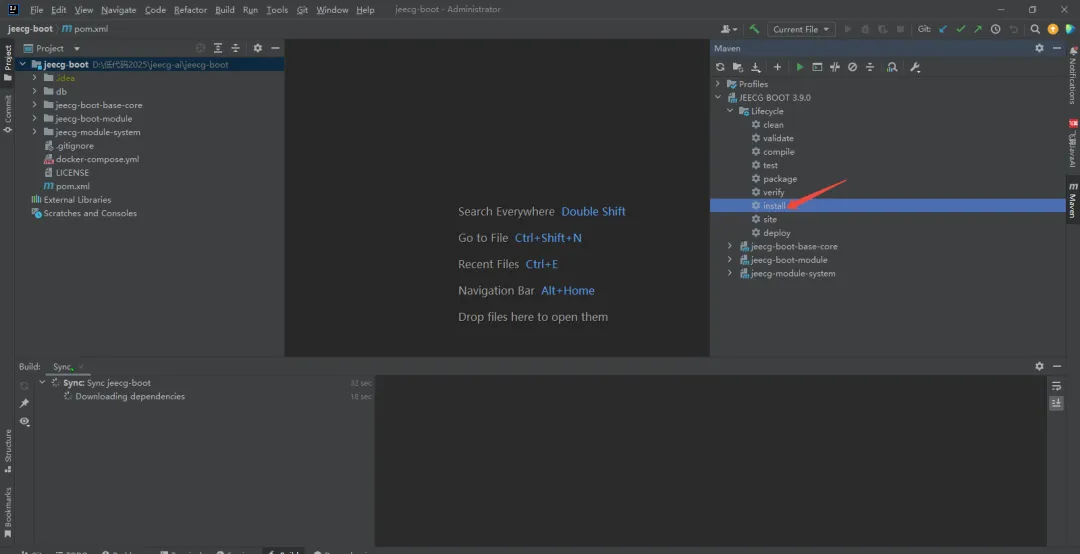The image size is (1080, 554).
Task: Toggle Maven offline mode icon
Action: point(835,67)
